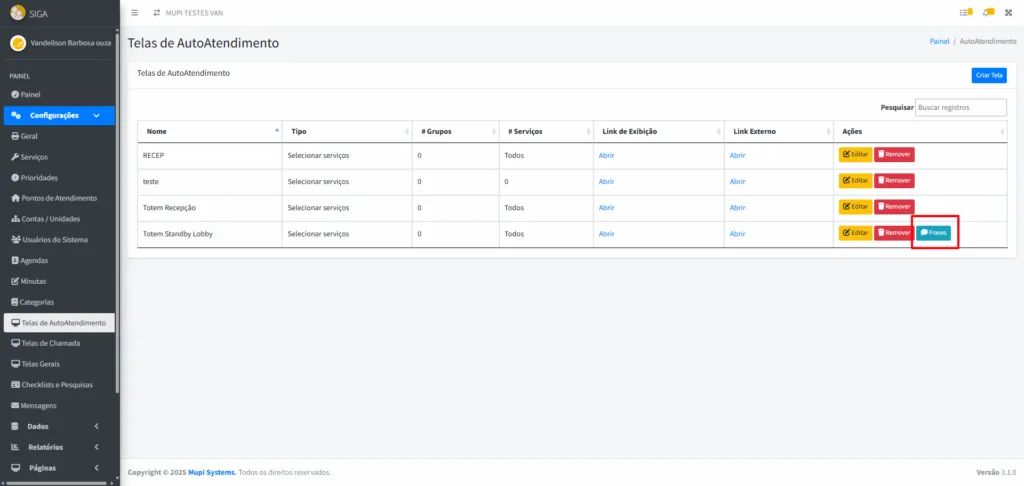This screenshot has height=486, width=1024.
Task: Open the notifications bell icon
Action: [x=988, y=12]
